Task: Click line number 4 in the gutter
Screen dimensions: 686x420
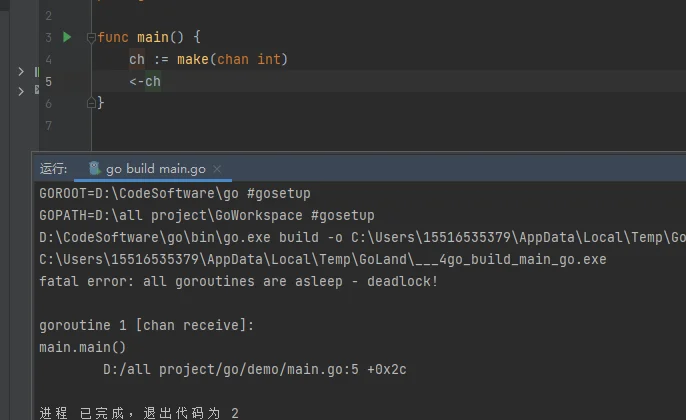Action: point(49,59)
